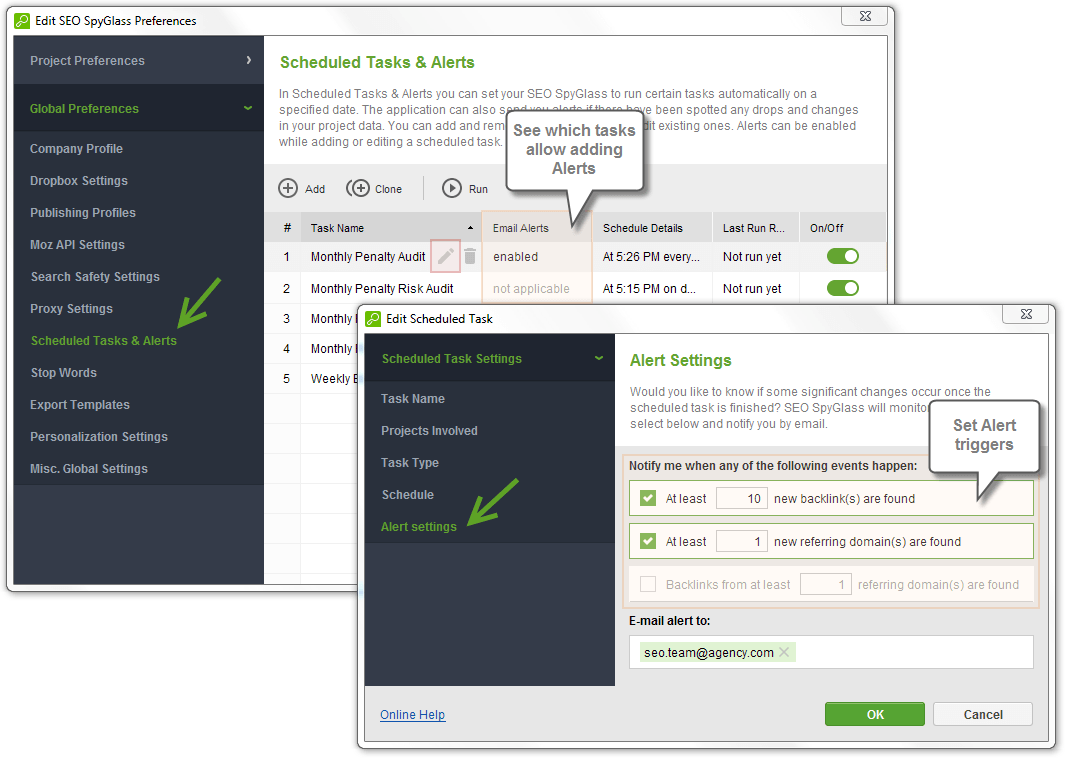Enable Backlinks from referring domains checkbox
This screenshot has height=758, width=1065.
tap(648, 584)
